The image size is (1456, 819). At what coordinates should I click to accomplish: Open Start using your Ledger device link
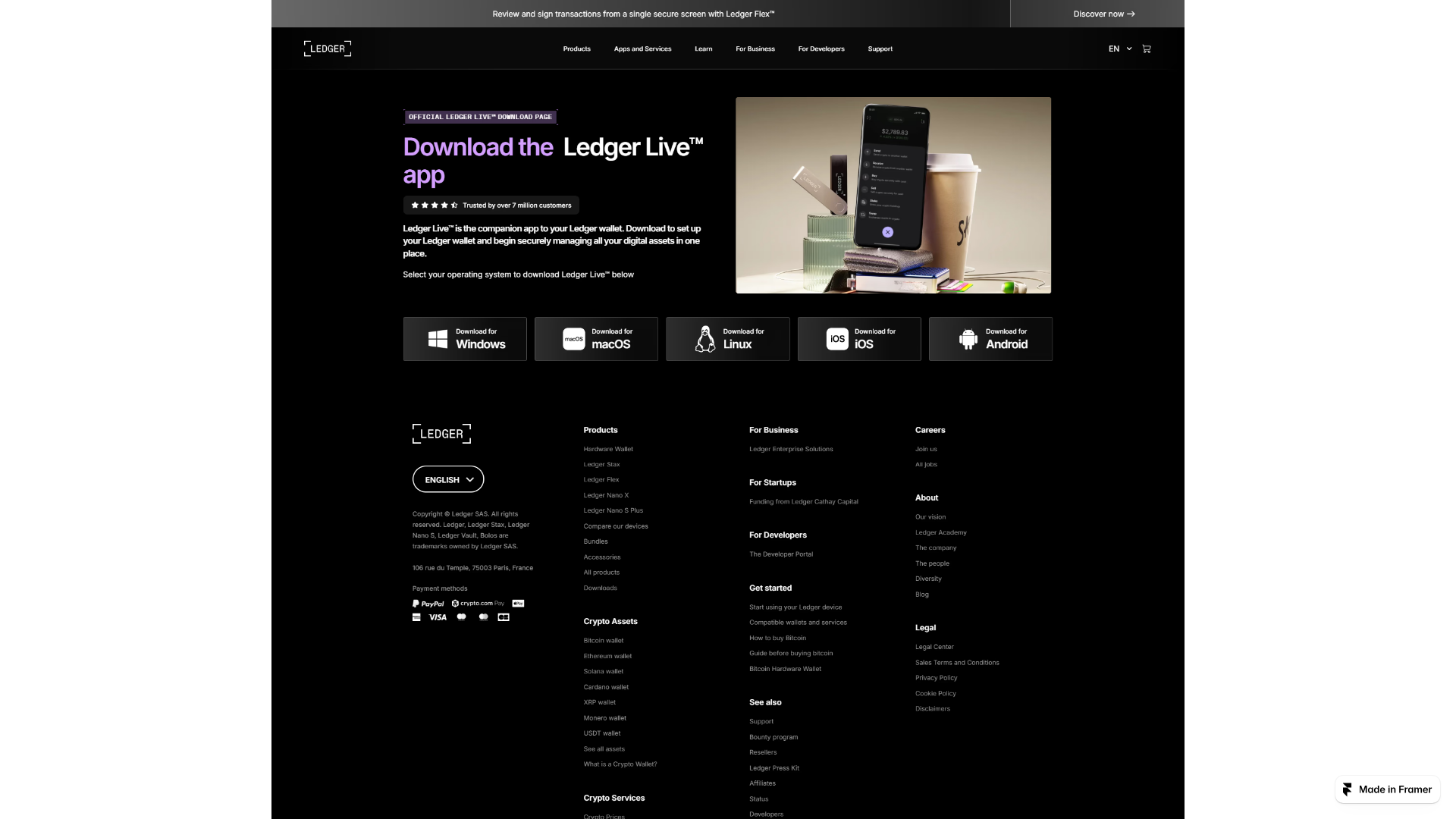pos(795,607)
